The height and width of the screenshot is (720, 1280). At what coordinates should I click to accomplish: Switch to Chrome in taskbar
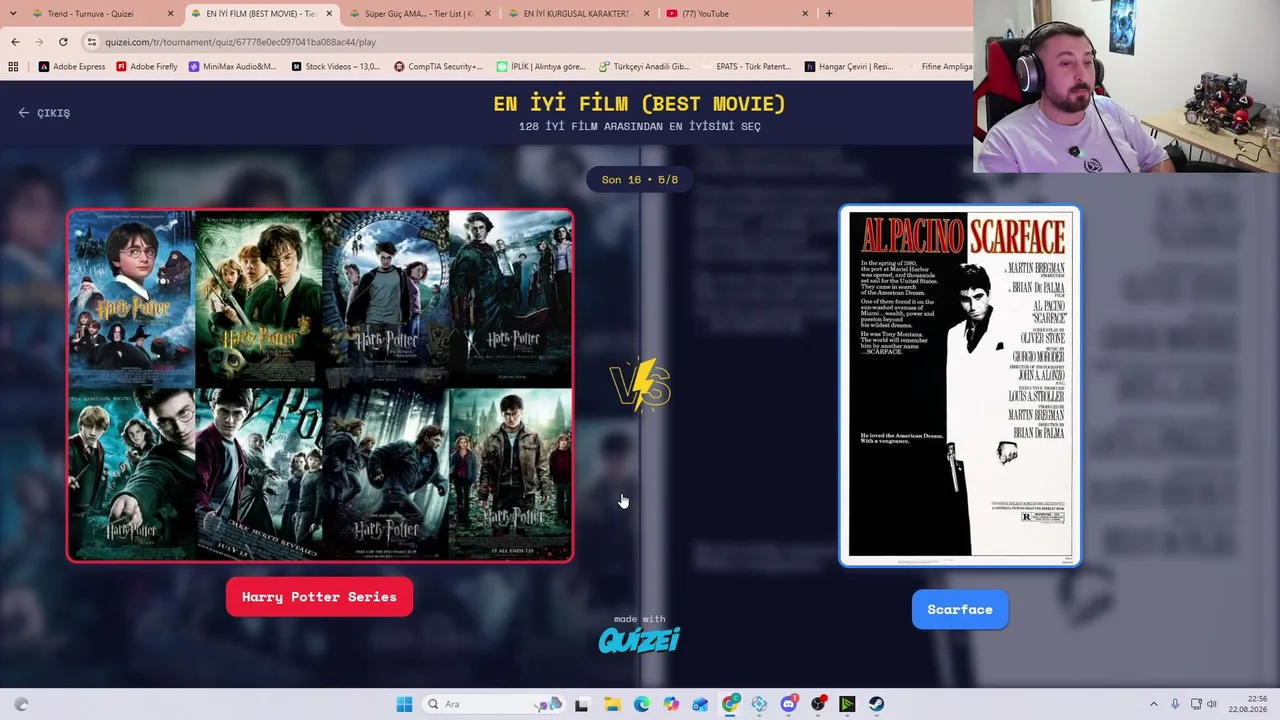coord(730,704)
